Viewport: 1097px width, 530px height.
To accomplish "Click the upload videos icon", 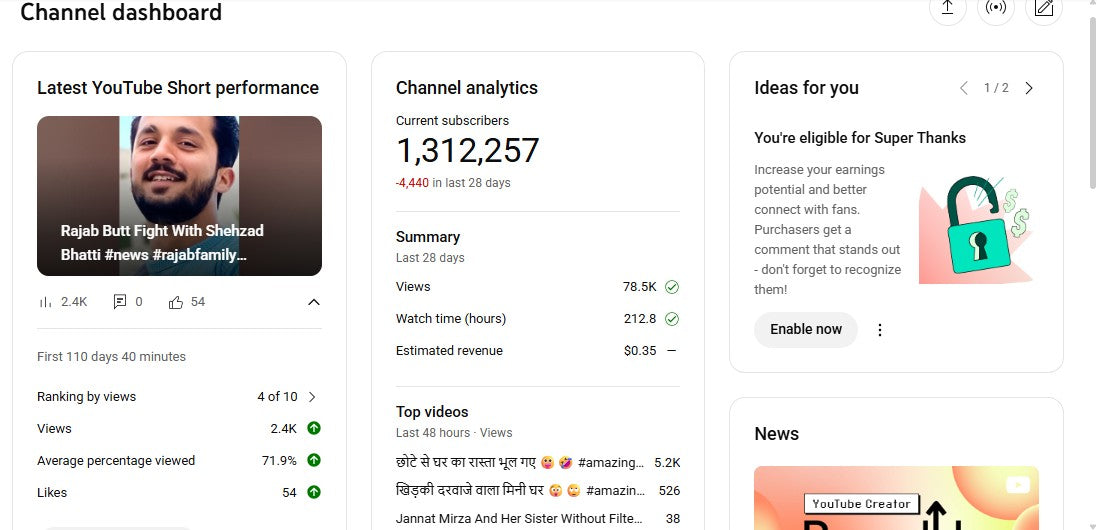I will coord(947,9).
